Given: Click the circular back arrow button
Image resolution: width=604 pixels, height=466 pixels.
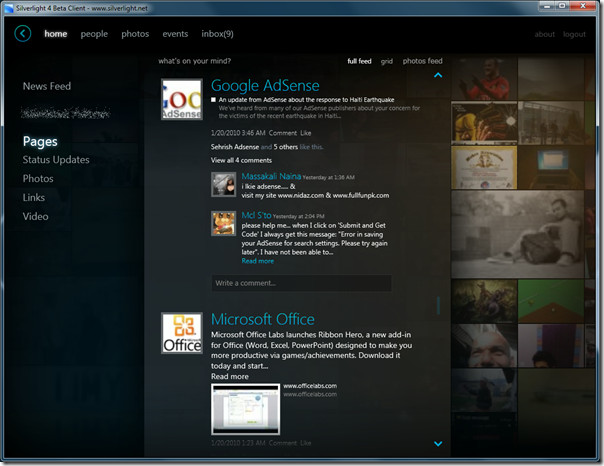Looking at the screenshot, I should pos(23,34).
